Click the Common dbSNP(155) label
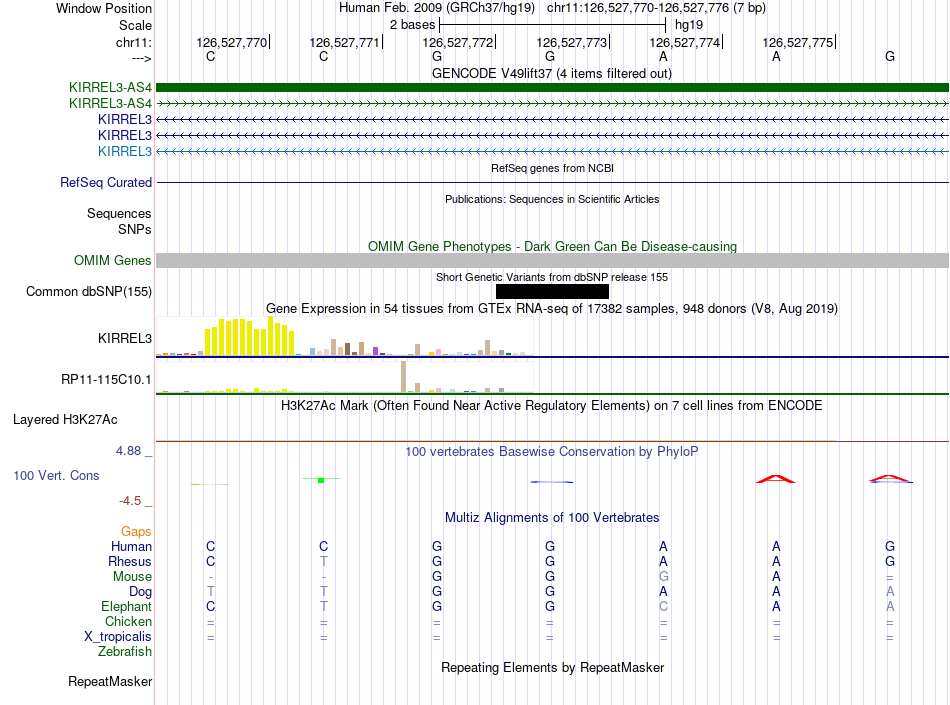 [x=89, y=291]
